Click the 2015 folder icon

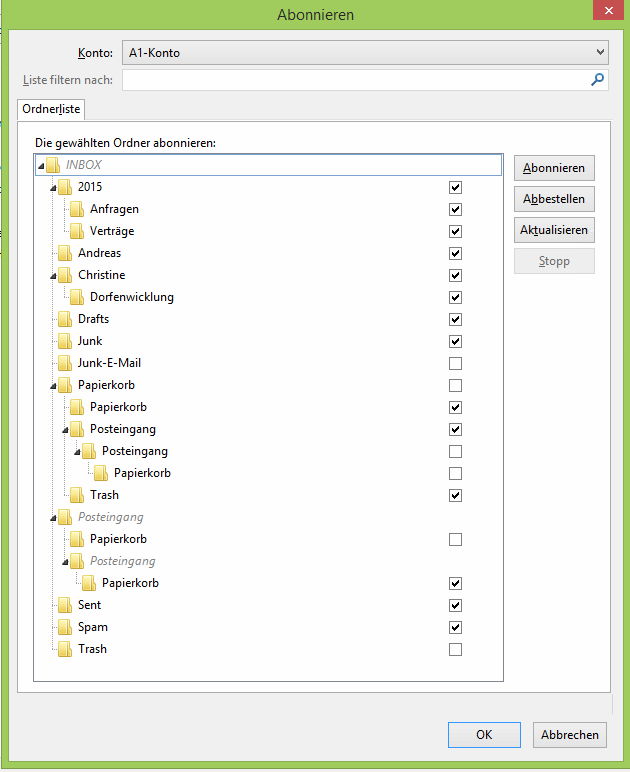point(64,187)
